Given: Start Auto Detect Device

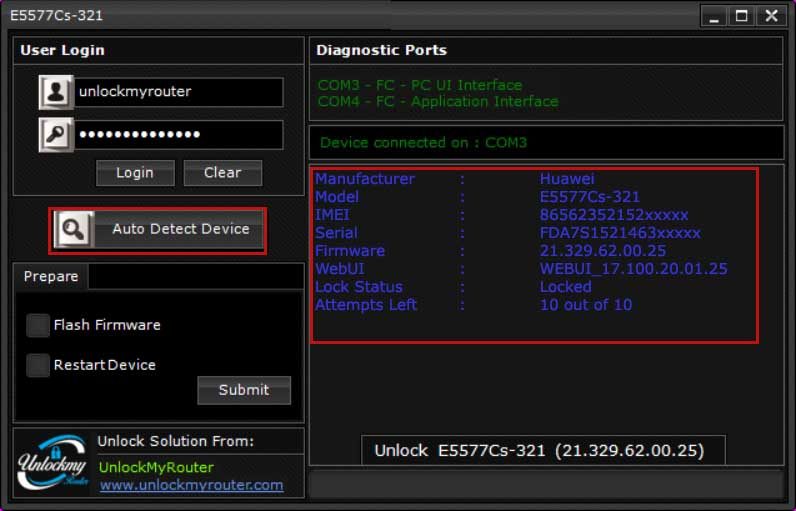Looking at the screenshot, I should pos(158,230).
